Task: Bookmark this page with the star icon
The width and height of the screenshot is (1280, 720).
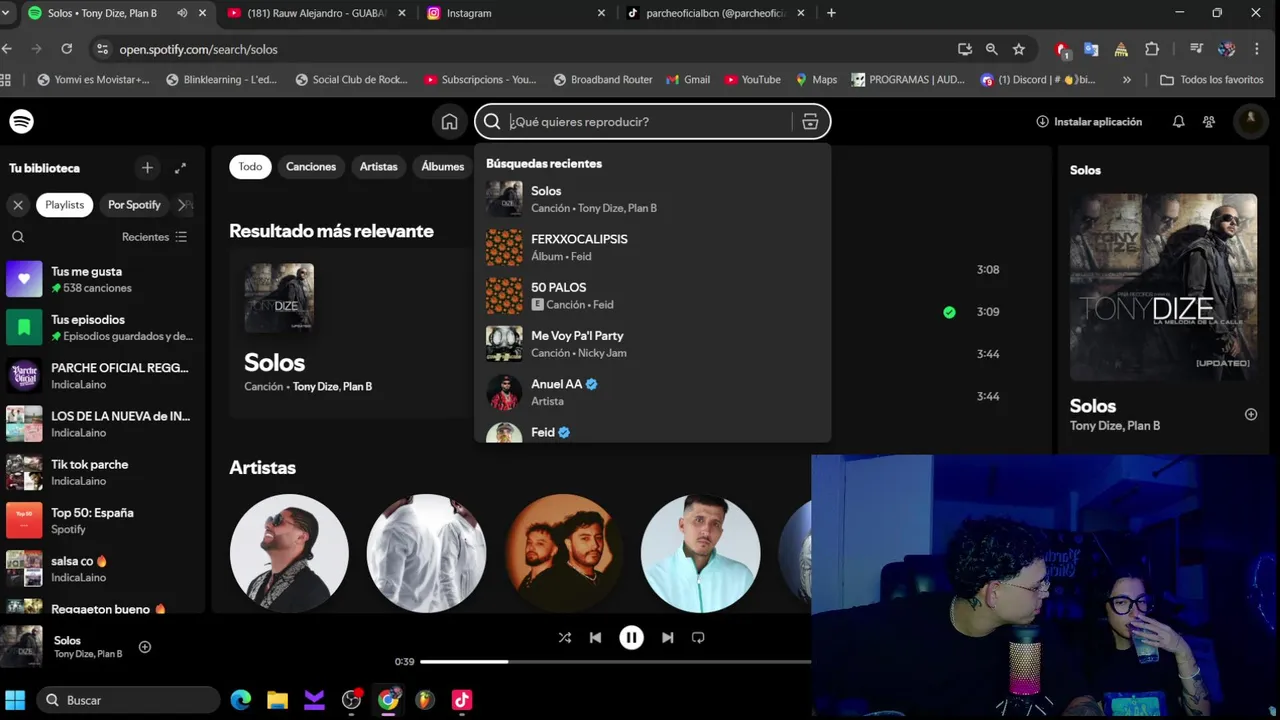Action: click(1018, 49)
